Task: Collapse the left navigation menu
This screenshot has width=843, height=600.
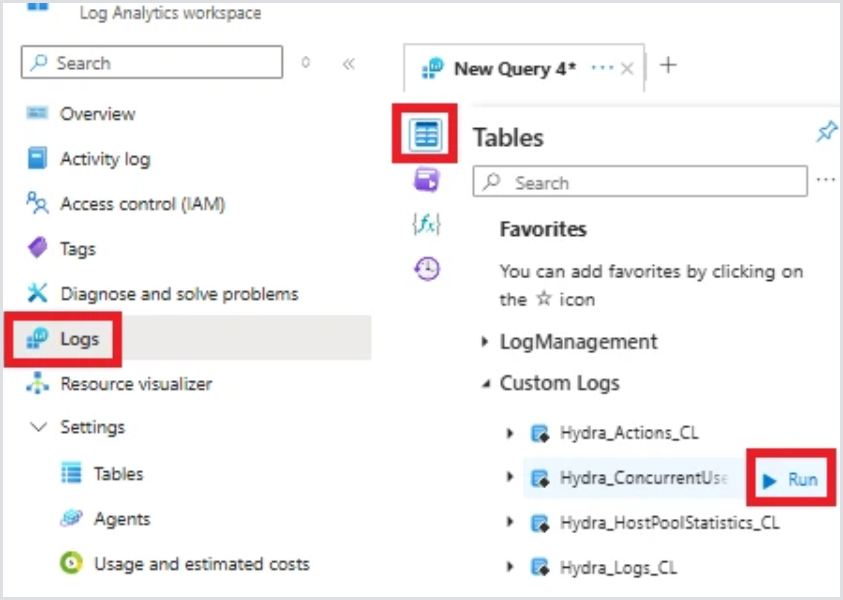Action: click(348, 63)
